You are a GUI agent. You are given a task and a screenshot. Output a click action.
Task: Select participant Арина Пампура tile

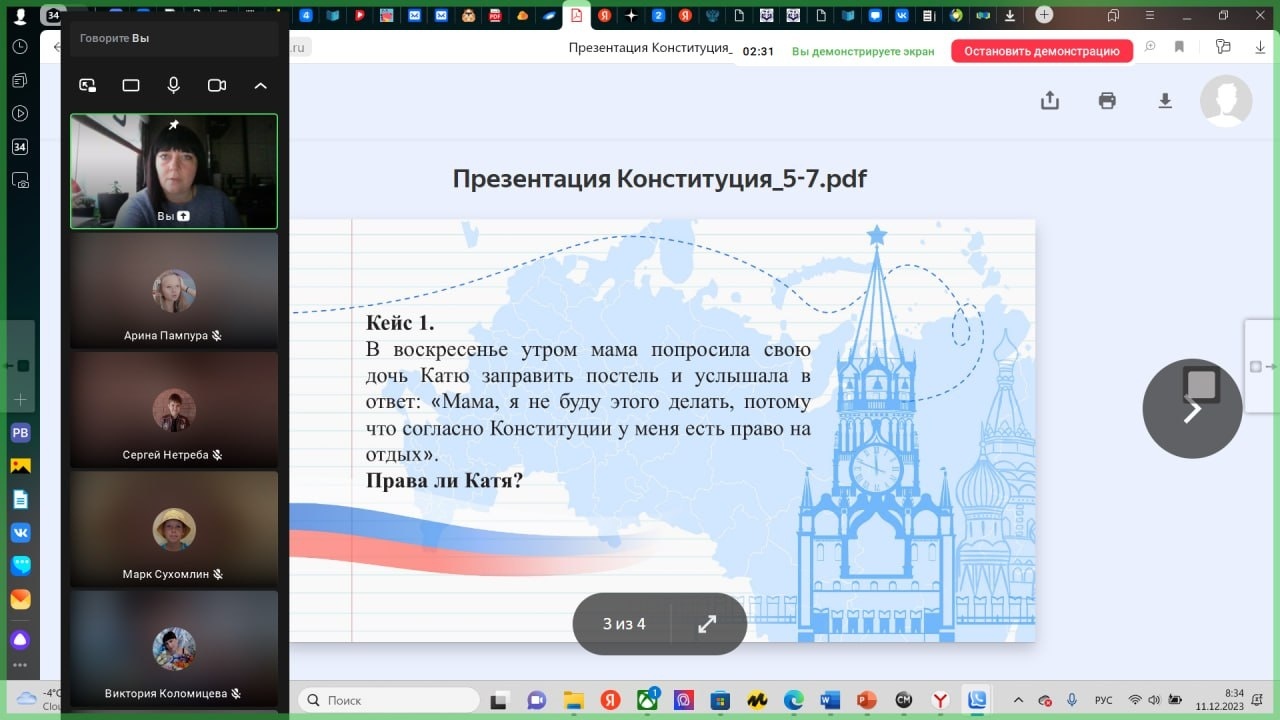pos(174,290)
